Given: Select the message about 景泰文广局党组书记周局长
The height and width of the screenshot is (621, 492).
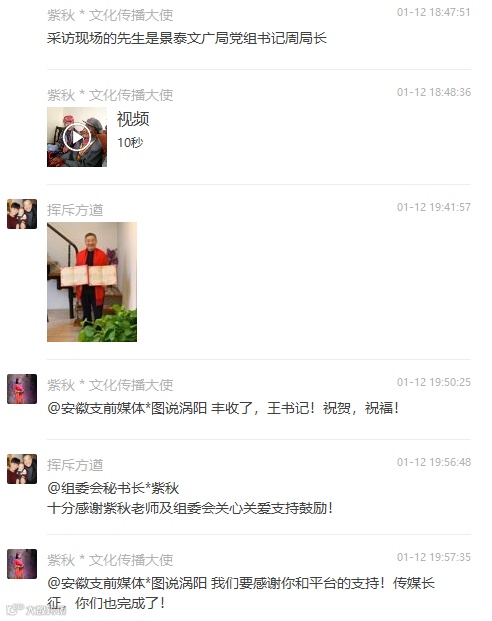Looking at the screenshot, I should tap(187, 38).
